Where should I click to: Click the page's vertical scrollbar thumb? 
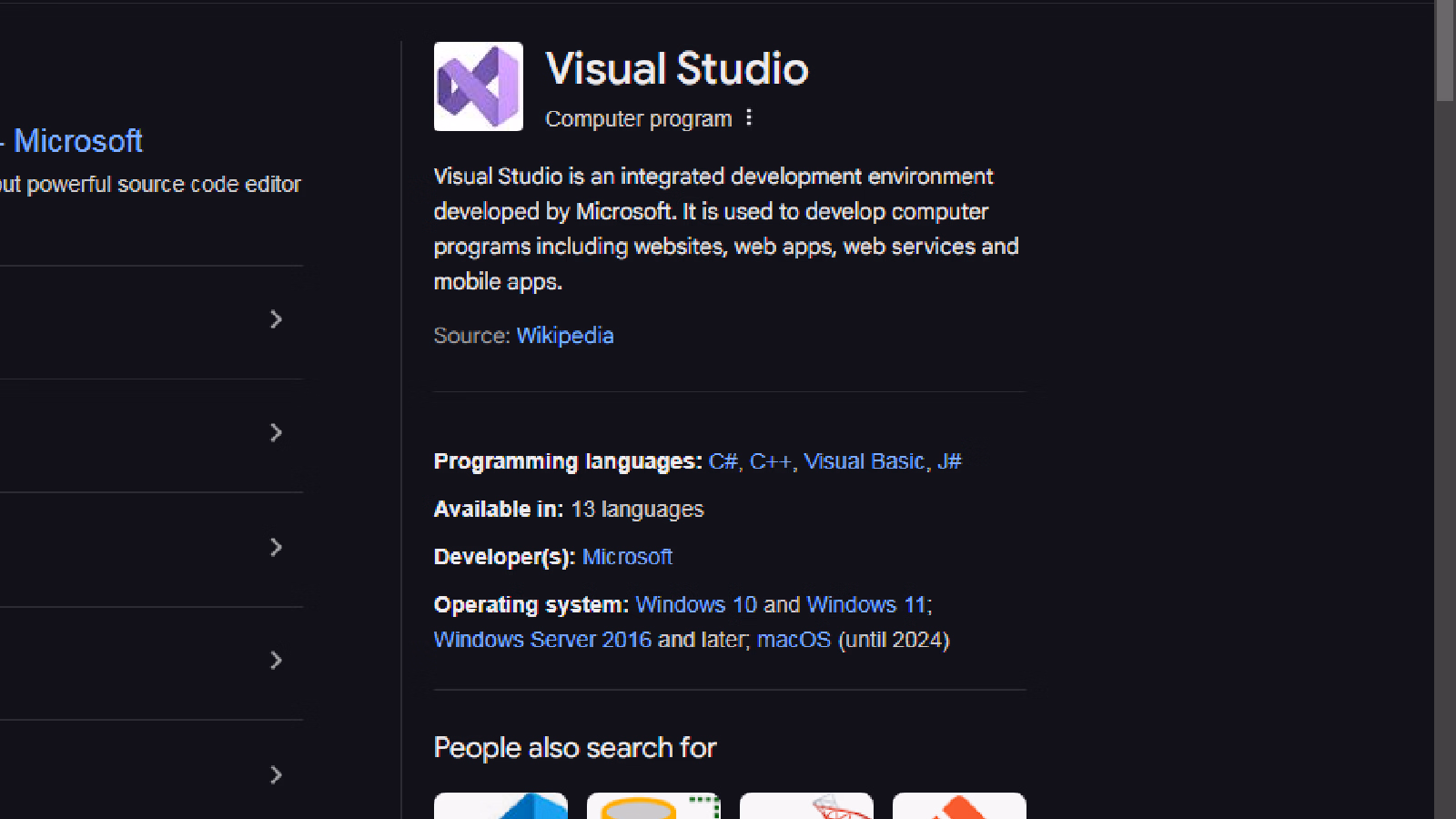tap(1445, 51)
